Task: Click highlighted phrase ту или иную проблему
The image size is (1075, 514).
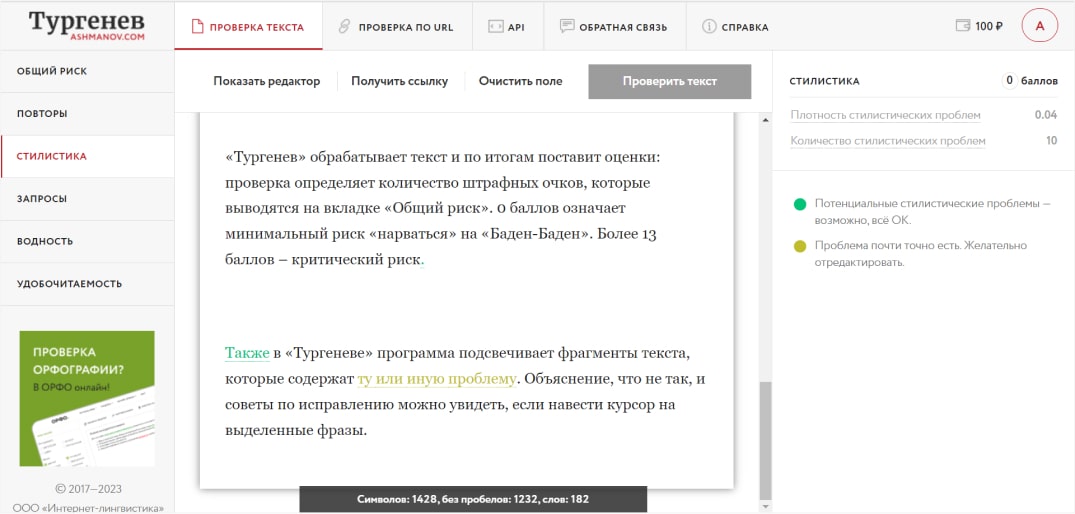Action: 436,379
